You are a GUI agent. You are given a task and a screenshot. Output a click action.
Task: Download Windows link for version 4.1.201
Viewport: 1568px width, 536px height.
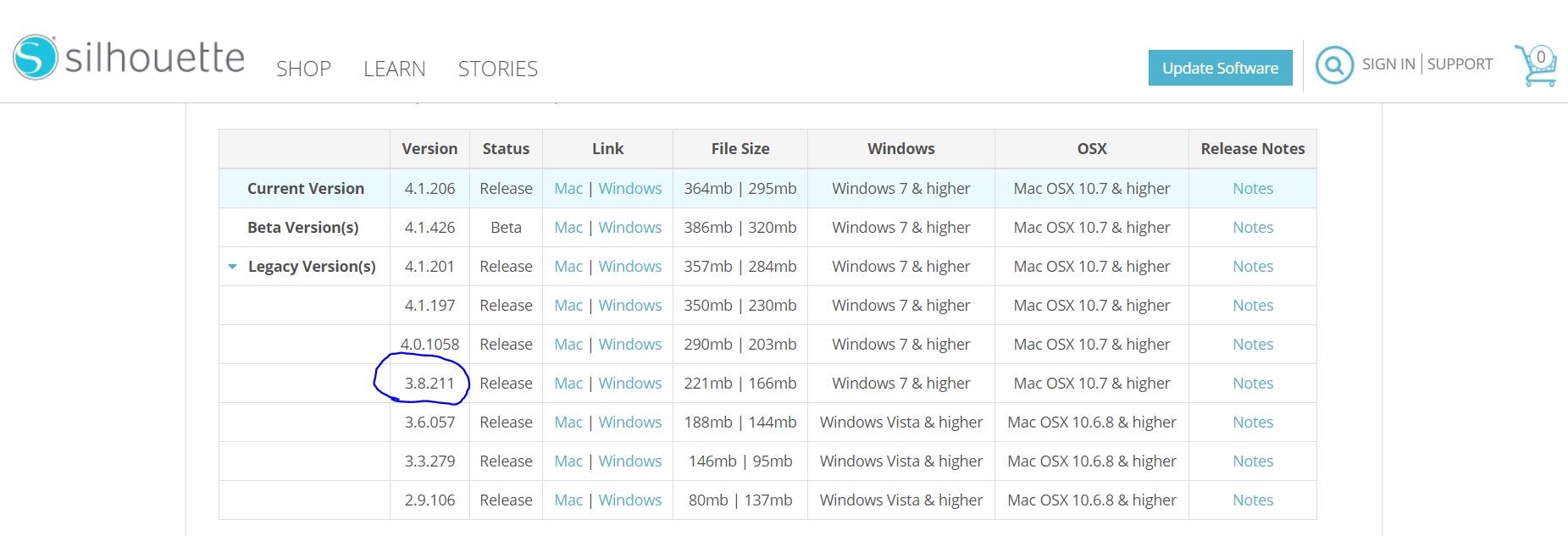(x=630, y=267)
